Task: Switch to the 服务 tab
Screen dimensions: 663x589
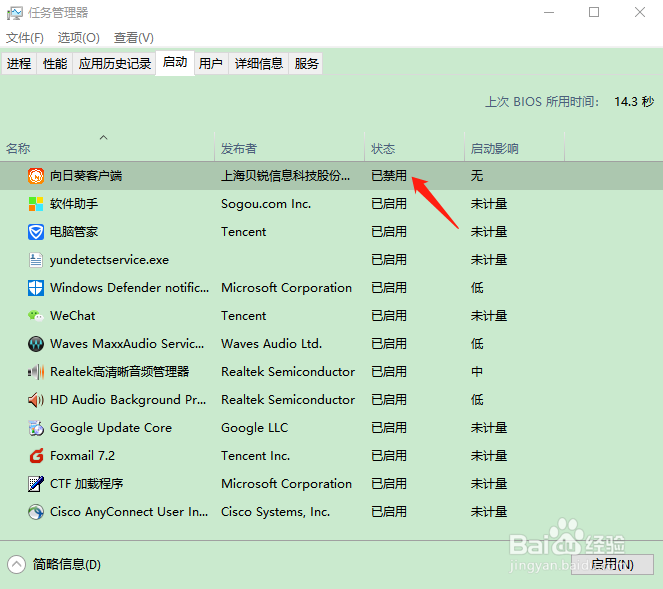Action: coord(306,63)
